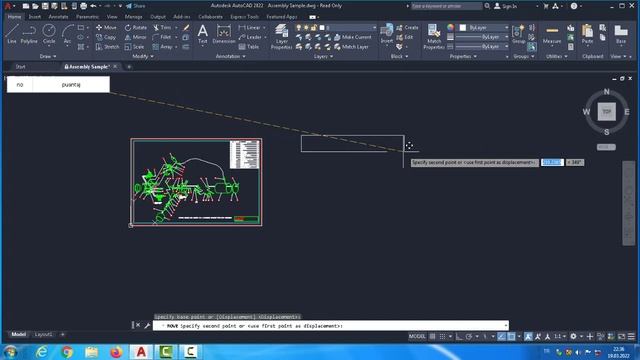Click the Print icon in quick access toolbar
This screenshot has width=640, height=360.
(83, 6)
